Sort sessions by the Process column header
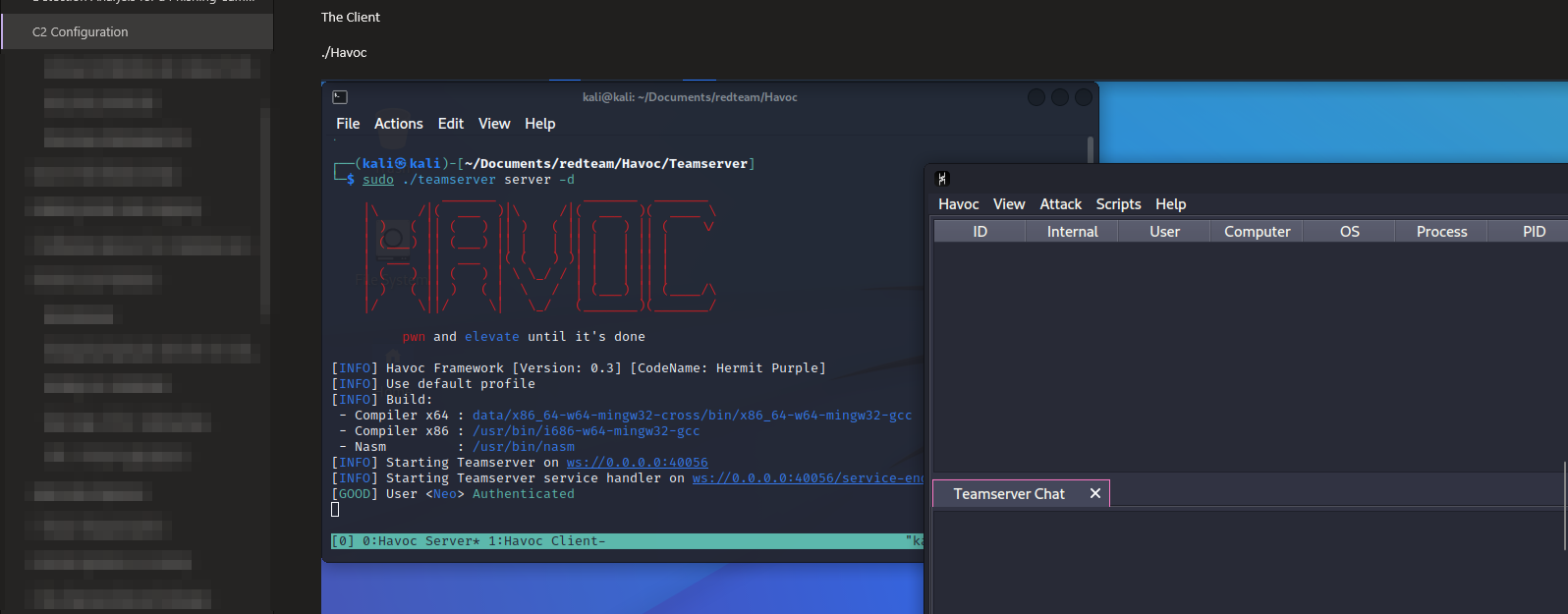This screenshot has height=614, width=1568. click(x=1441, y=232)
